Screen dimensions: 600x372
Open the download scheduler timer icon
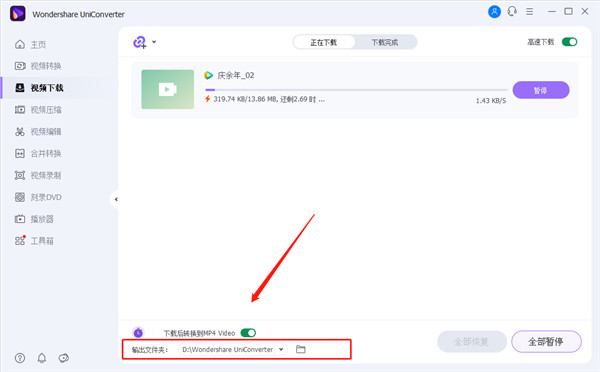coord(139,332)
